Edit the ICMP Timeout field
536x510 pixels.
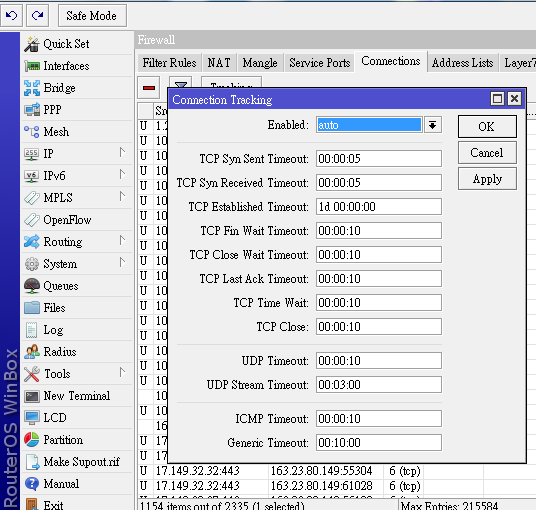coord(379,419)
